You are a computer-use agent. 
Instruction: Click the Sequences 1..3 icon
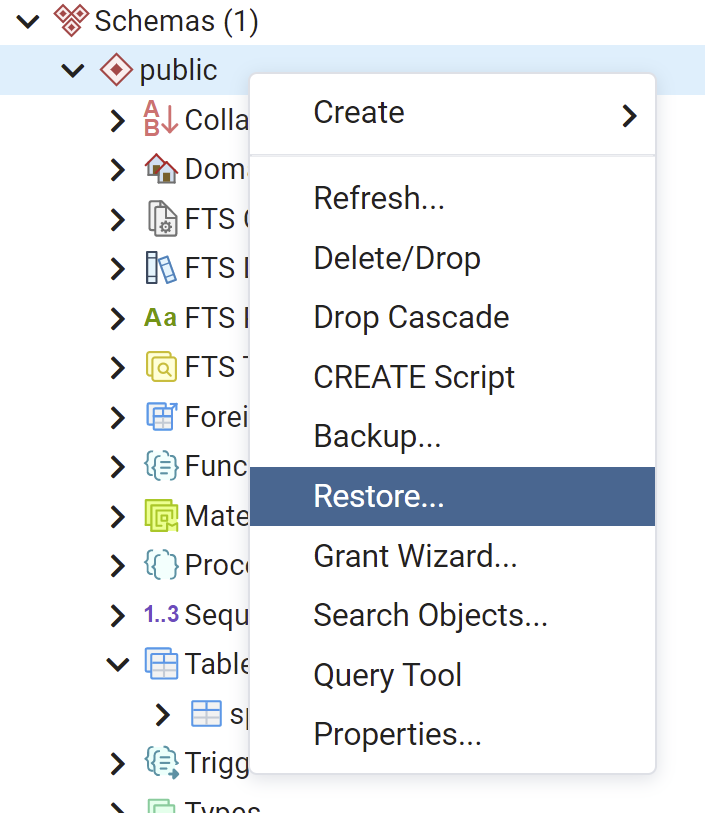[160, 614]
